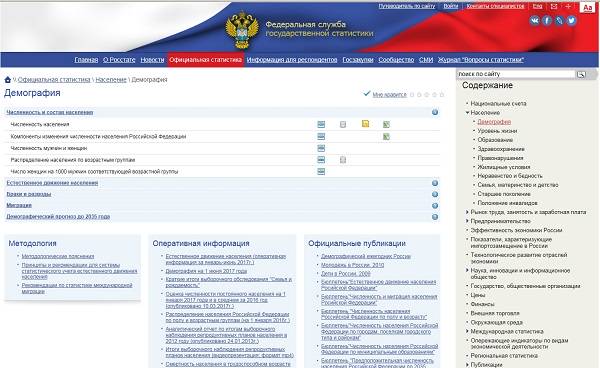This screenshot has width=600, height=368.
Task: Open the Главная menu item
Action: (86, 60)
